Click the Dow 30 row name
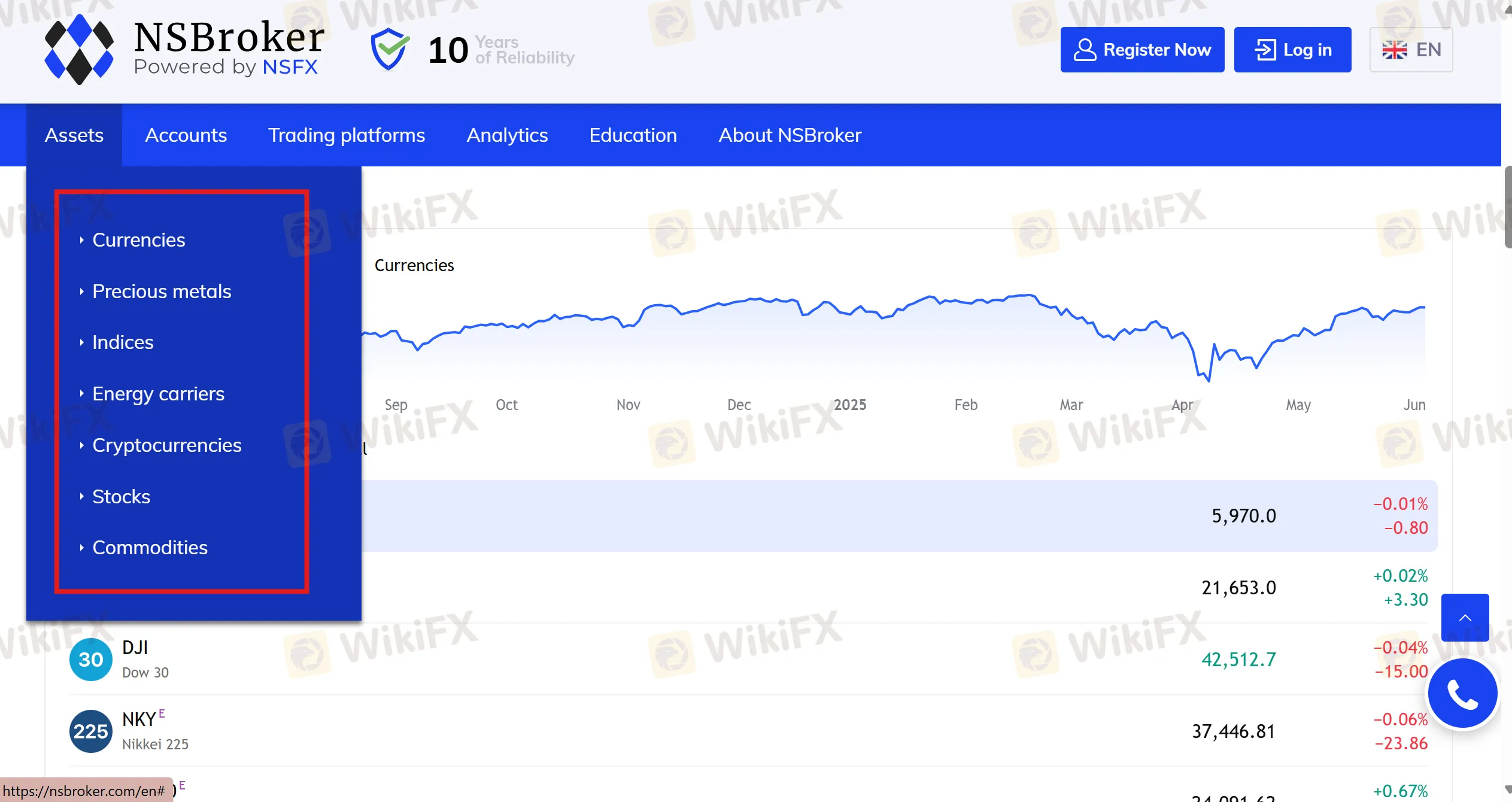The width and height of the screenshot is (1512, 802). pyautogui.click(x=145, y=673)
